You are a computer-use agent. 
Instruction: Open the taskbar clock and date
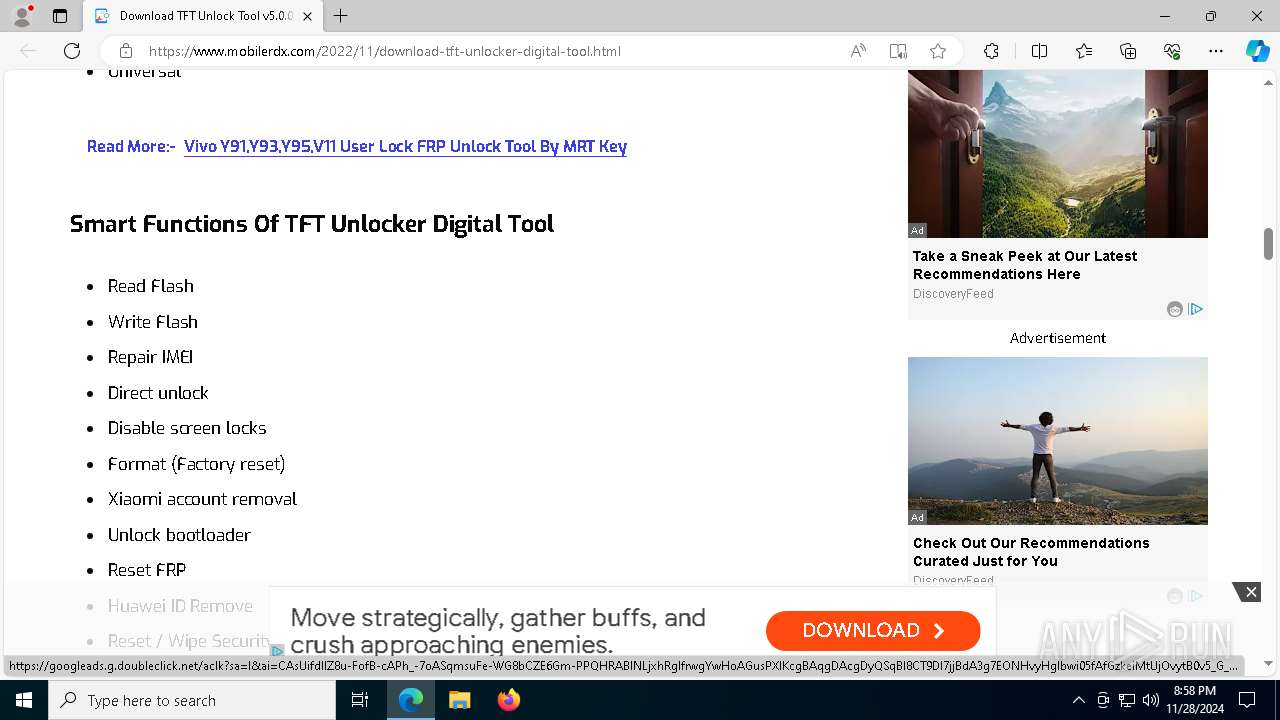click(1194, 700)
